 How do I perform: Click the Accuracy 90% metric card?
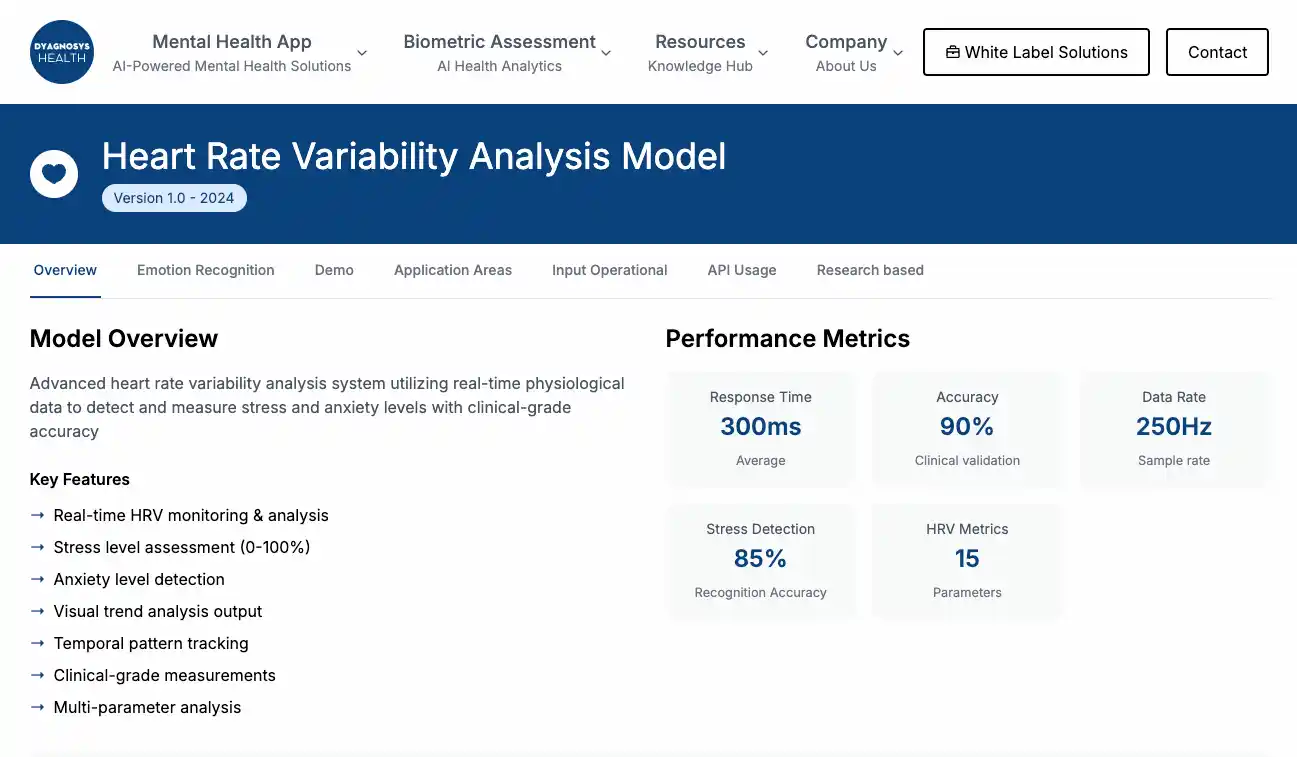pyautogui.click(x=967, y=428)
